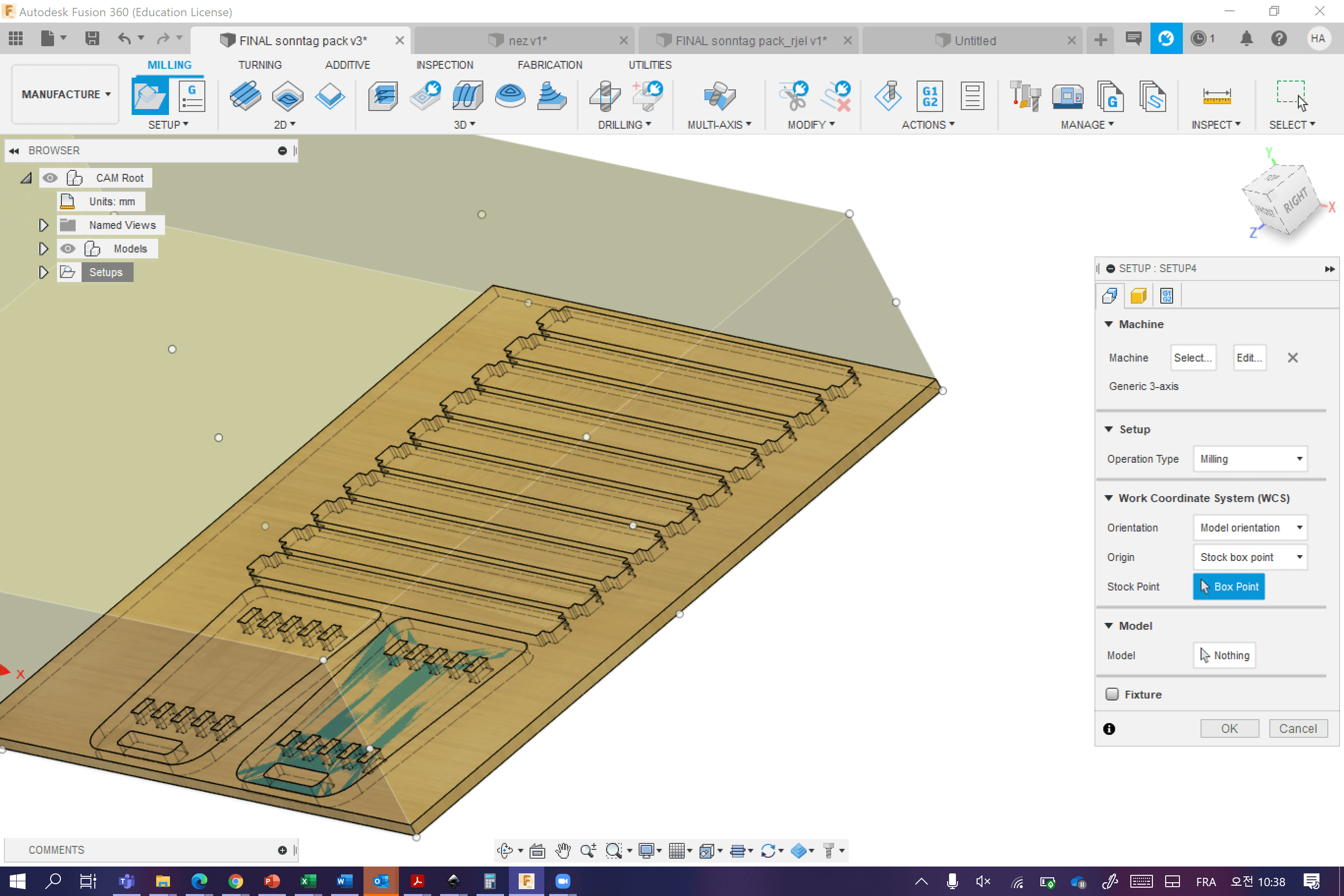Select the 2D Adaptive Clearing tool icon
The image size is (1344, 896).
coord(245,96)
